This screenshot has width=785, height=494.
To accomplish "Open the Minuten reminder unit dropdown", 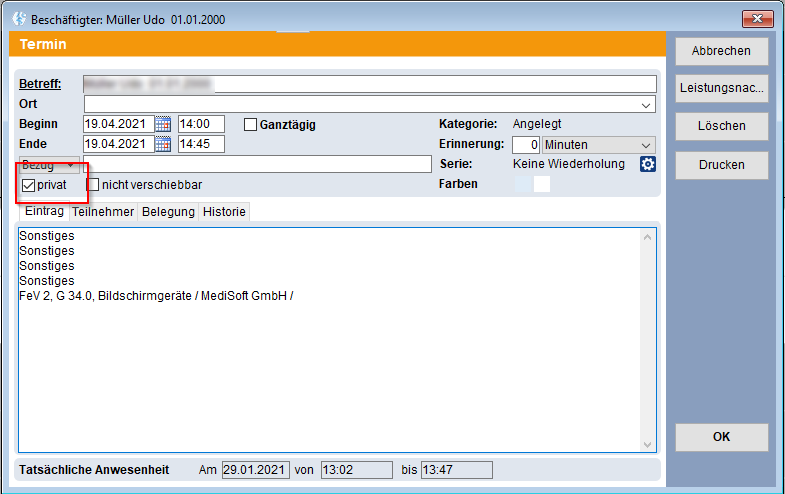I will (x=646, y=144).
